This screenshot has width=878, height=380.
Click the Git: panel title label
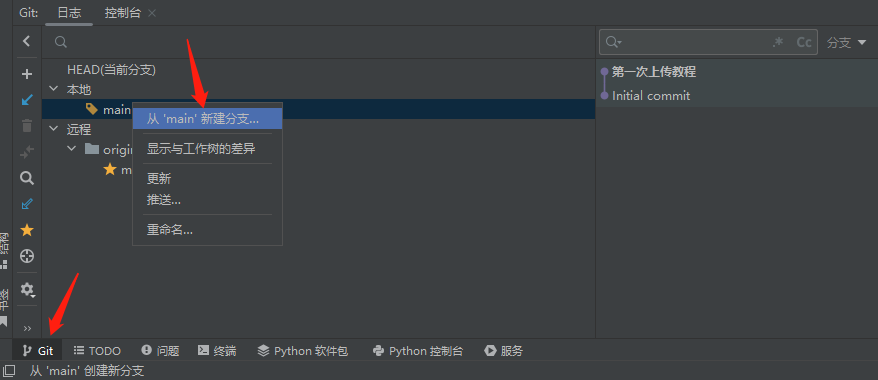(x=29, y=13)
